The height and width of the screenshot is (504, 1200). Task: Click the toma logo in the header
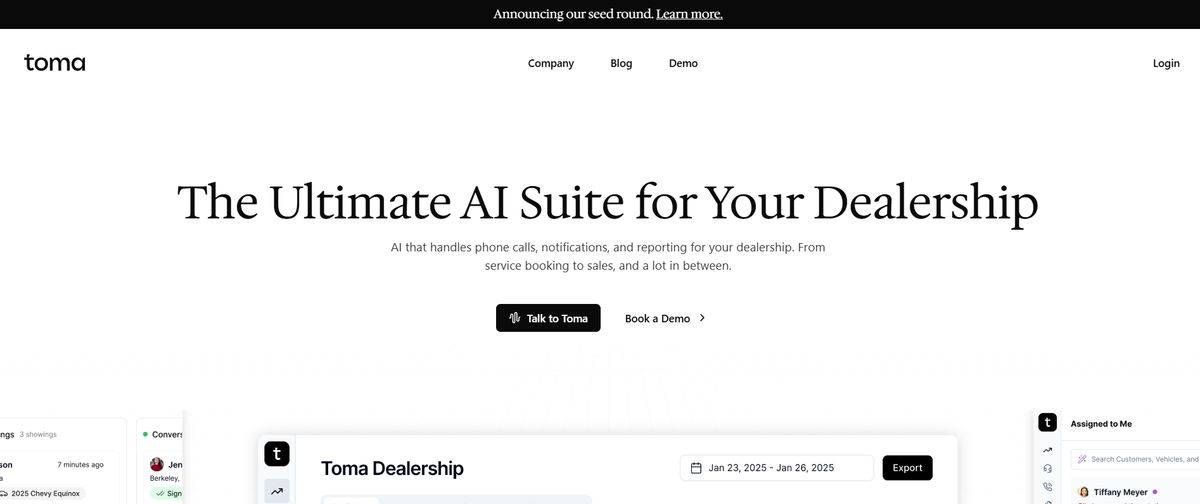pyautogui.click(x=55, y=63)
